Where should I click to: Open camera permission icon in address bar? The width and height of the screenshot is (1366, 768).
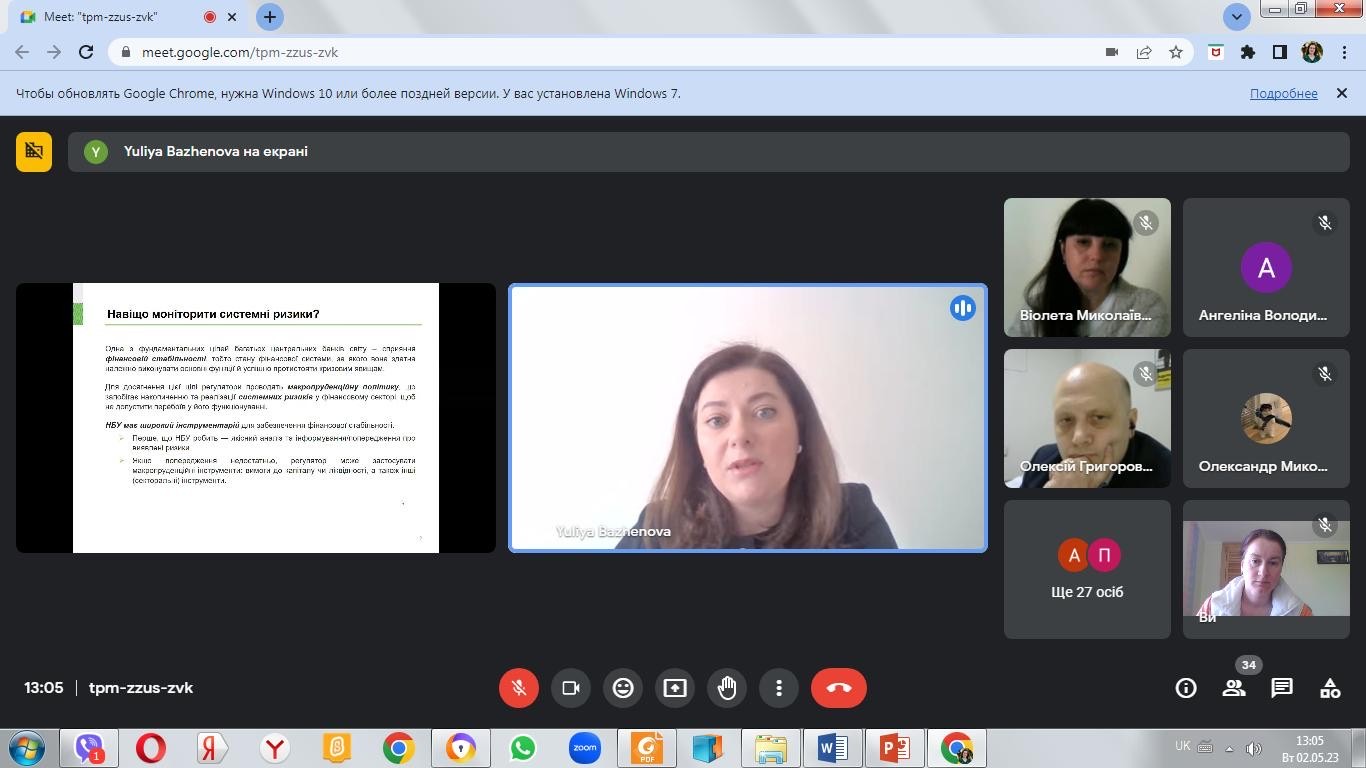coord(1111,52)
